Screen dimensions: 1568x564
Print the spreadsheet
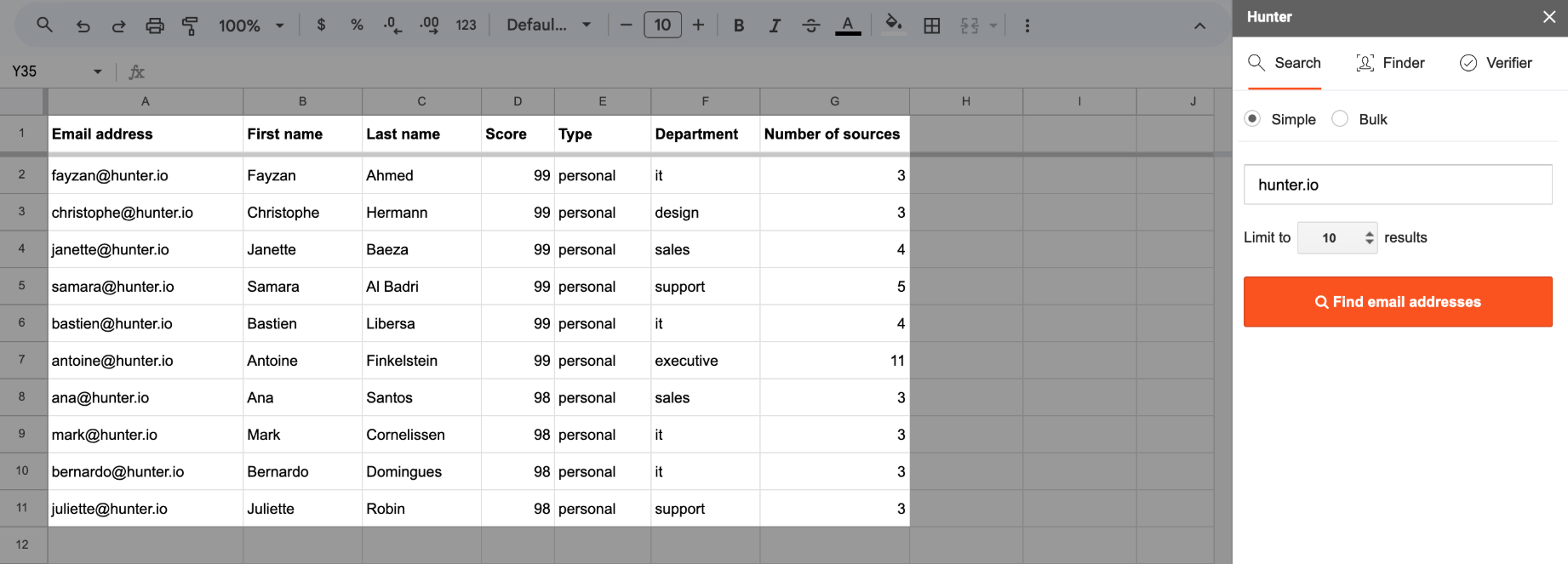[154, 26]
